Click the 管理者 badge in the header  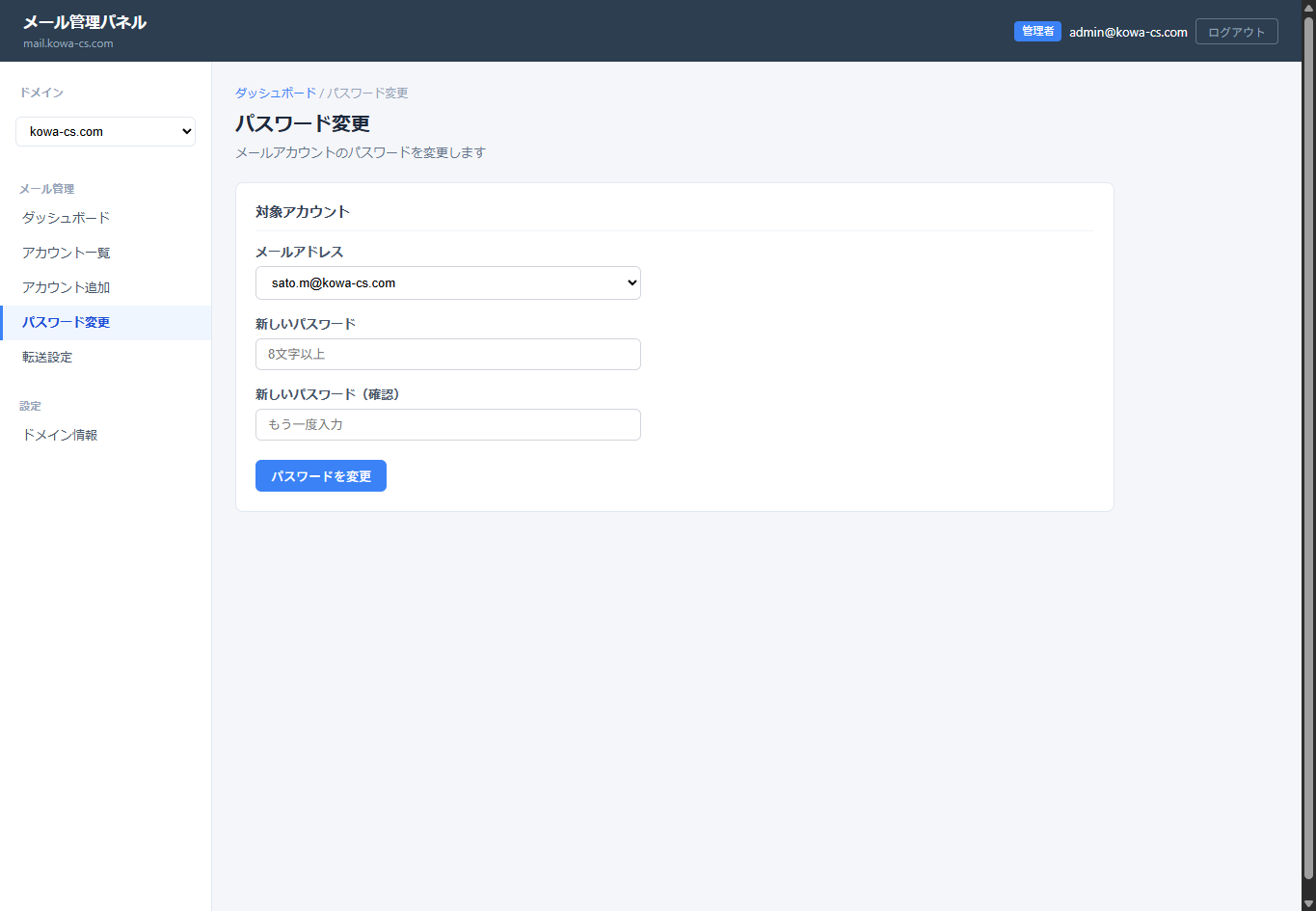[x=1037, y=32]
